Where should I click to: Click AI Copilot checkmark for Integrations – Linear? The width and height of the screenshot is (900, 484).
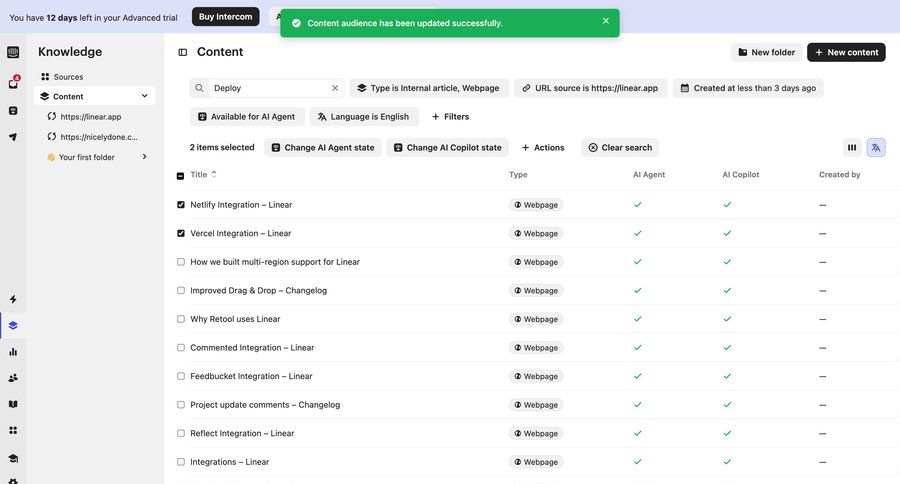click(727, 462)
